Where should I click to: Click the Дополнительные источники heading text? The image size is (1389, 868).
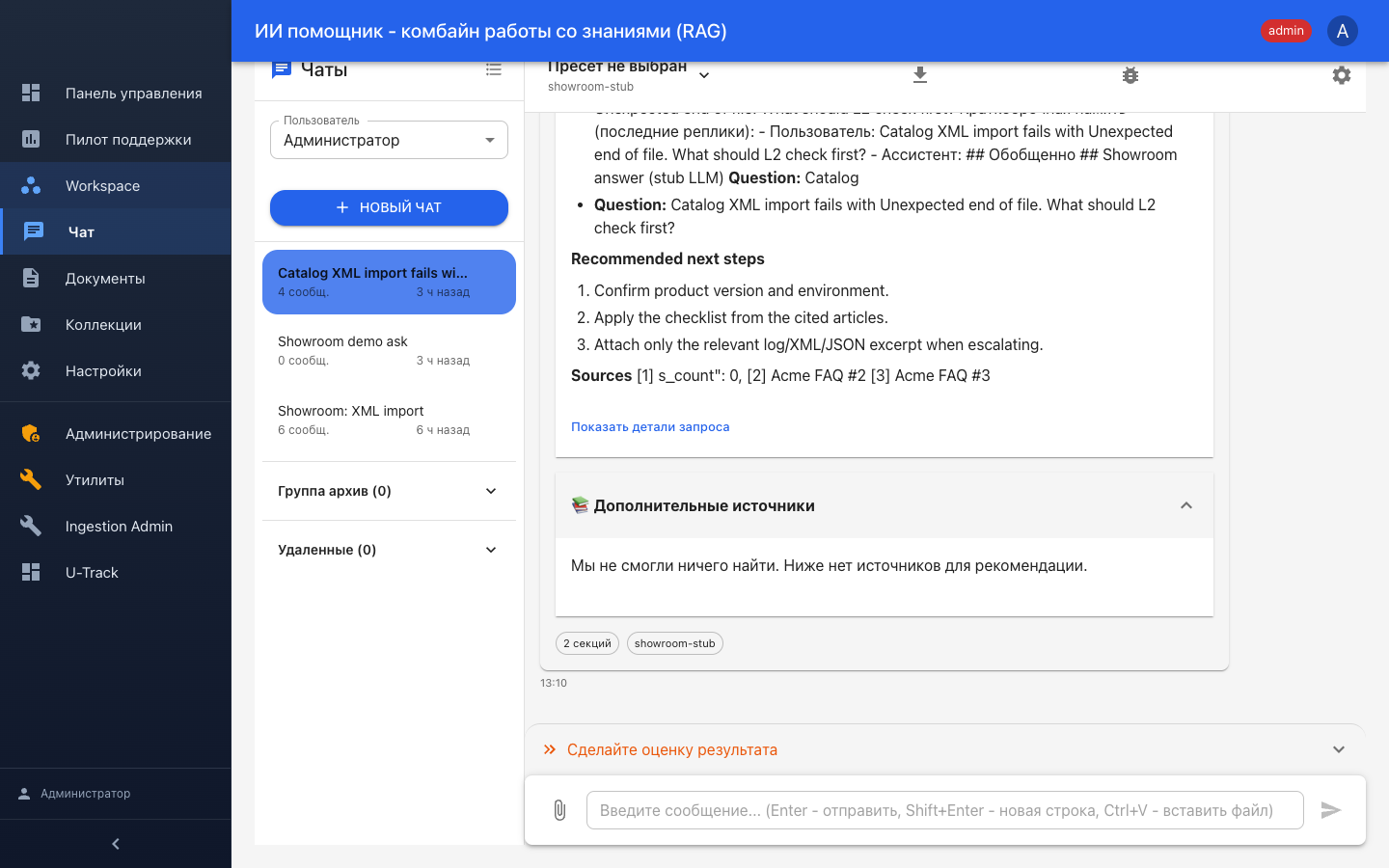pos(704,505)
